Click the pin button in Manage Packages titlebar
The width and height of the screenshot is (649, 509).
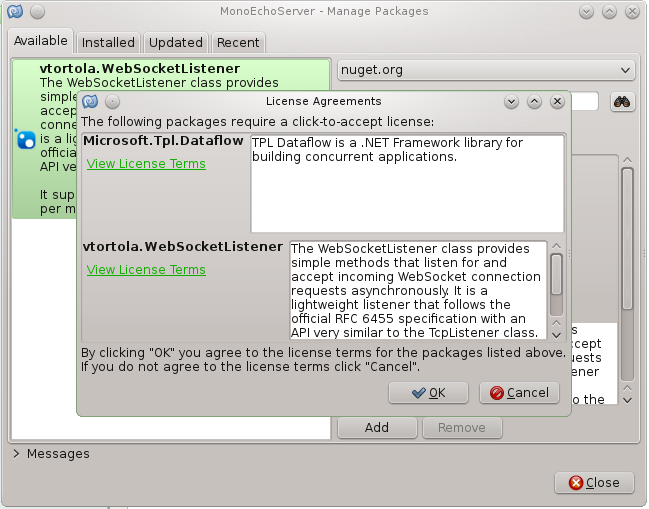[37, 11]
